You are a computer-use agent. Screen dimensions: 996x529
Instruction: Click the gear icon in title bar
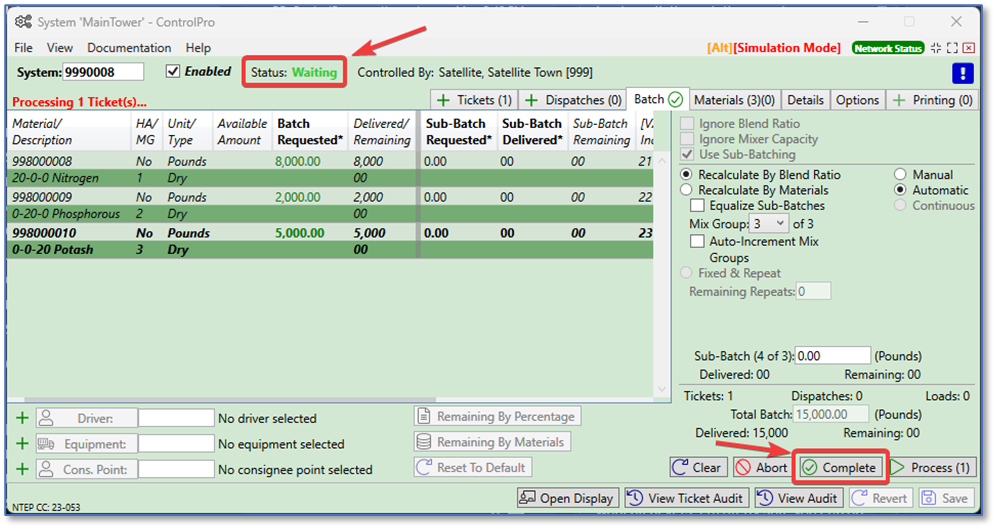click(23, 21)
